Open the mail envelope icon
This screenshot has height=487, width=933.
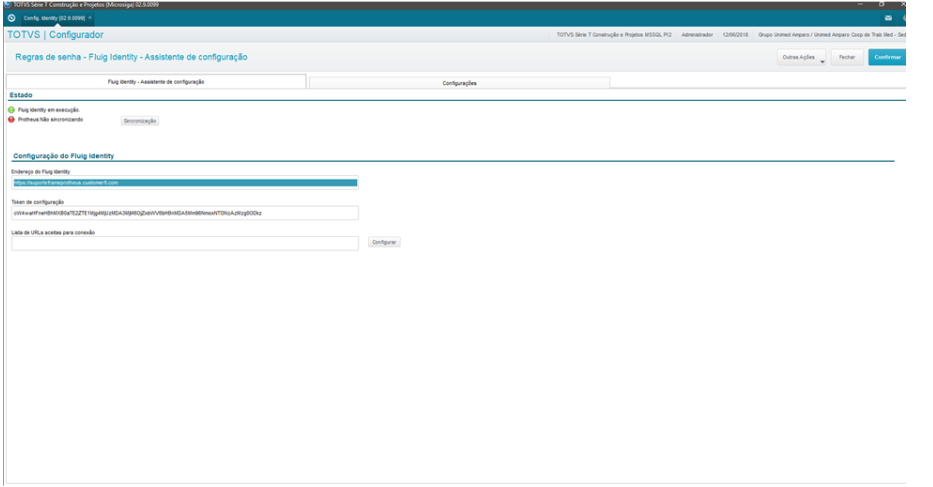pos(888,18)
